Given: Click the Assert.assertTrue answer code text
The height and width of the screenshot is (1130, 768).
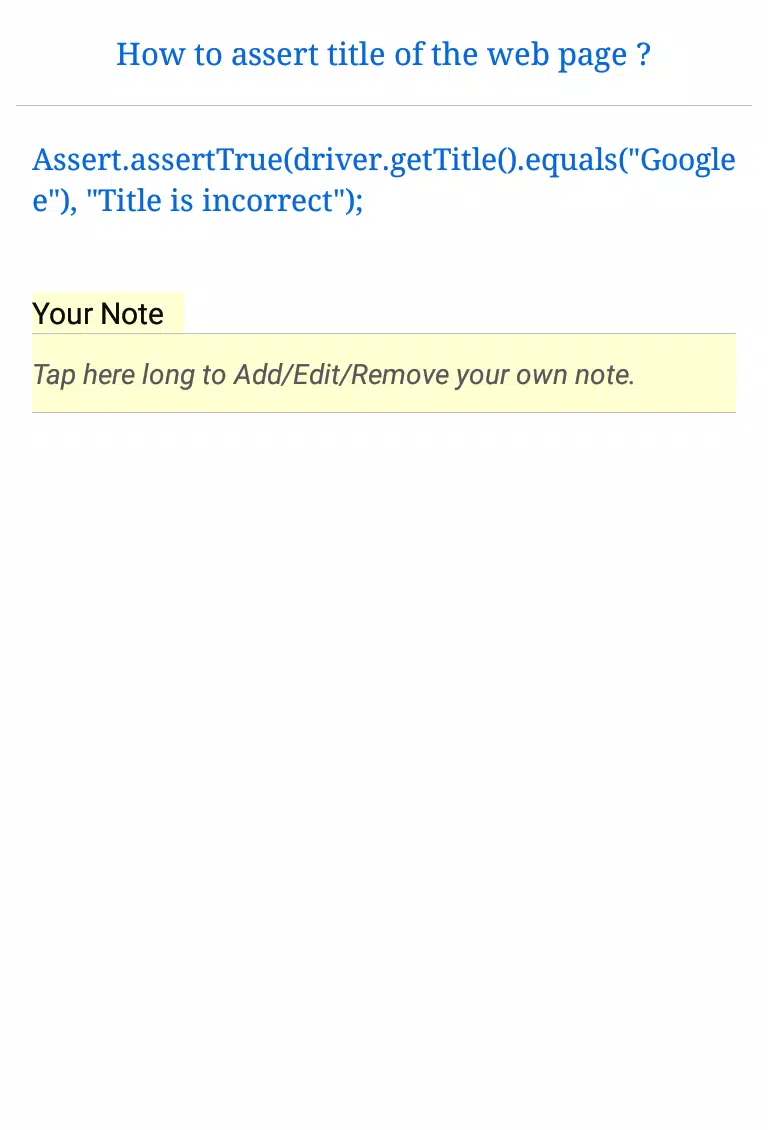Looking at the screenshot, I should pyautogui.click(x=383, y=180).
